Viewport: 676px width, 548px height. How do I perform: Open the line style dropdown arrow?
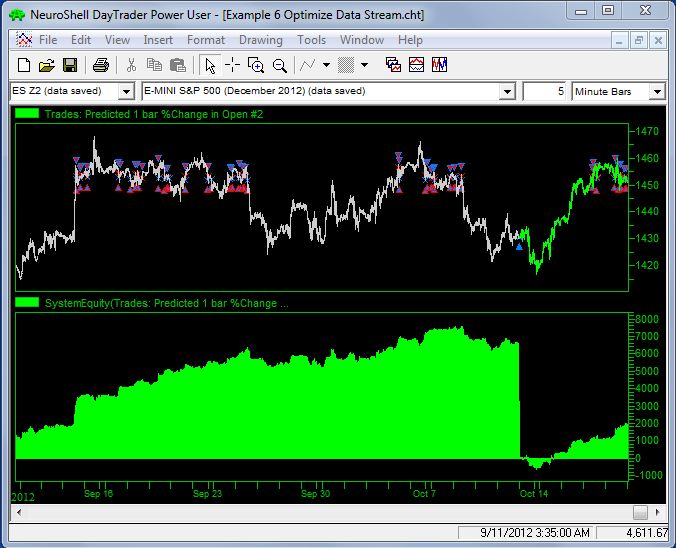(326, 65)
